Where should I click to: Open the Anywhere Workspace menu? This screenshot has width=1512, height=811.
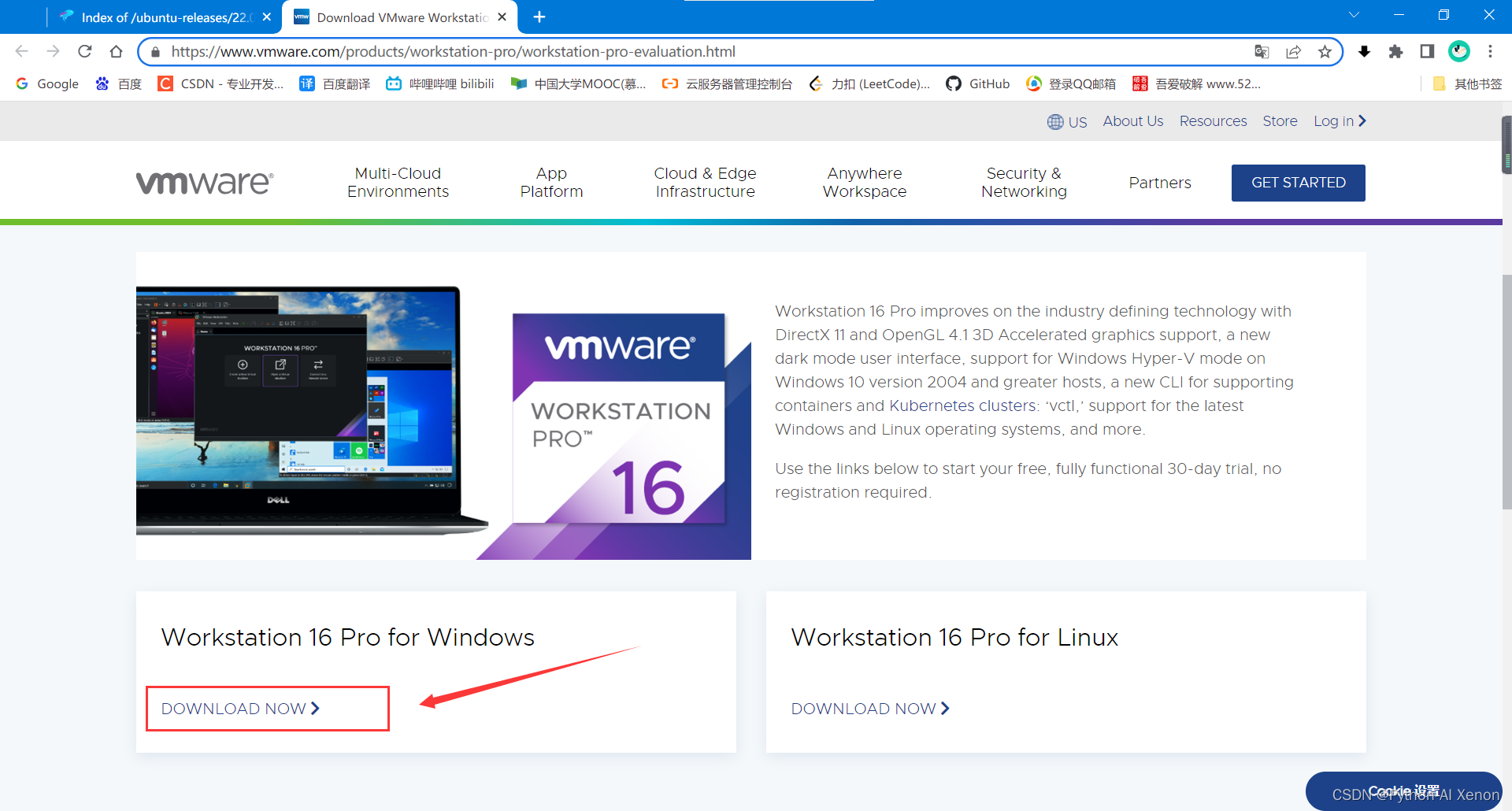[865, 183]
